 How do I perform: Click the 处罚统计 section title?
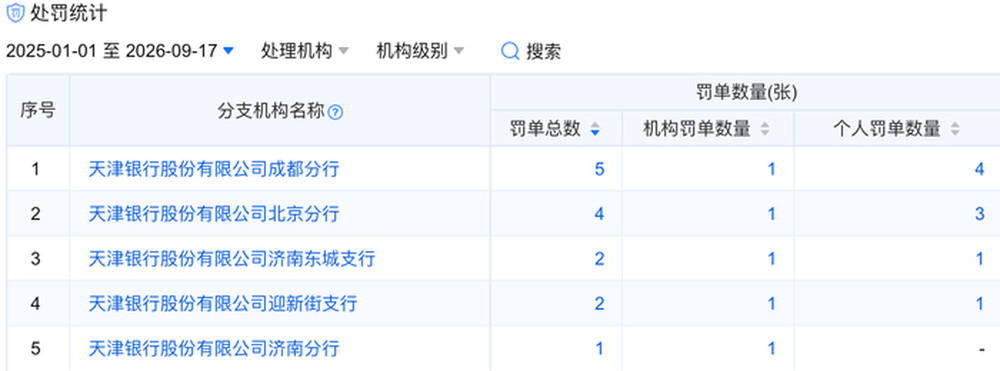click(70, 13)
